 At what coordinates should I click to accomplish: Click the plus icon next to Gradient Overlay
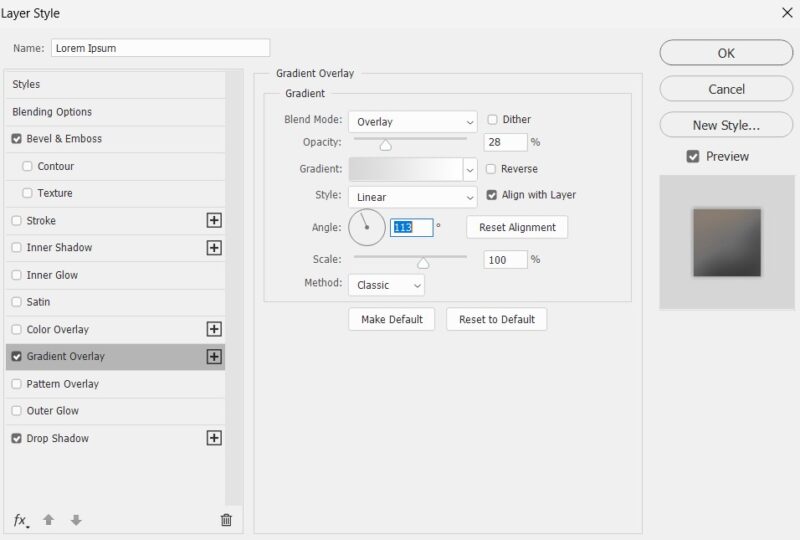coord(214,357)
